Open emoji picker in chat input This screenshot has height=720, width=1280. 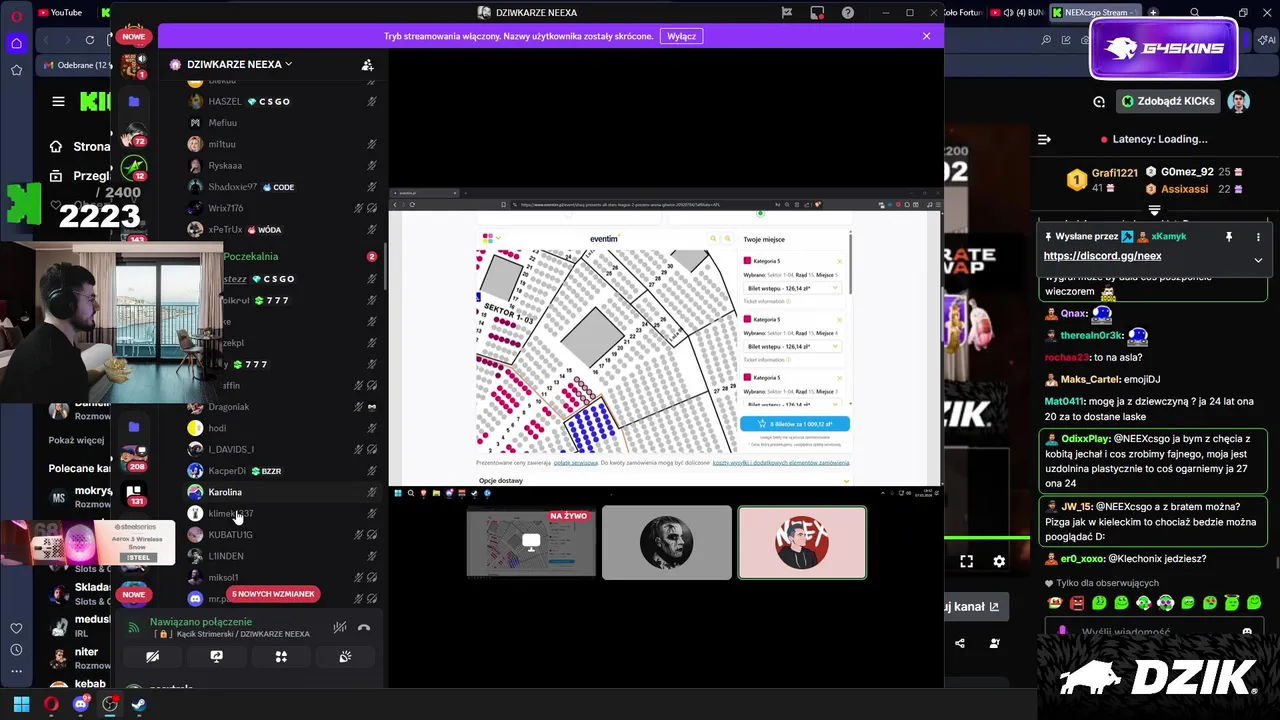click(x=1246, y=632)
